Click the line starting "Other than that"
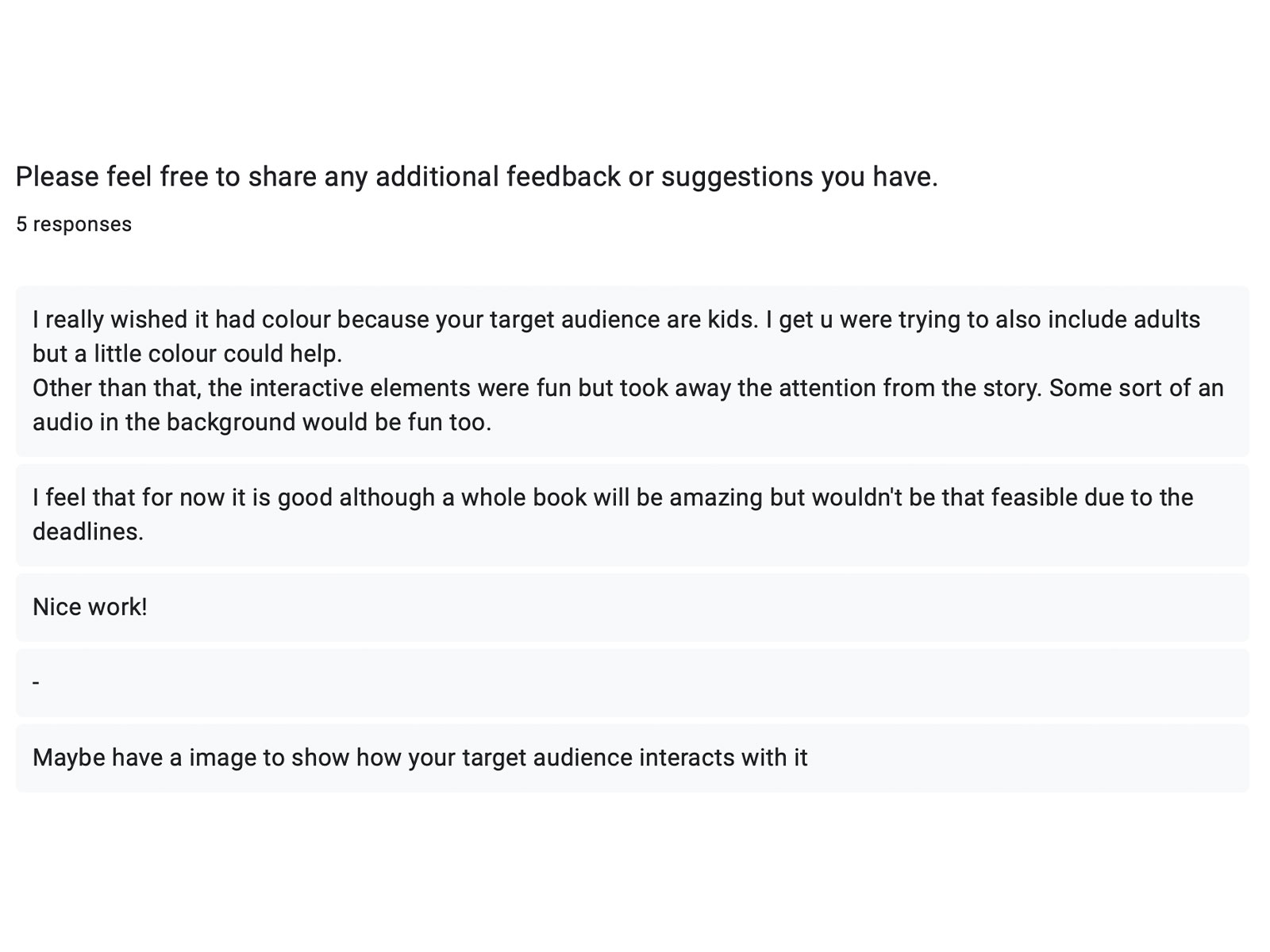The width and height of the screenshot is (1270, 952). point(627,388)
